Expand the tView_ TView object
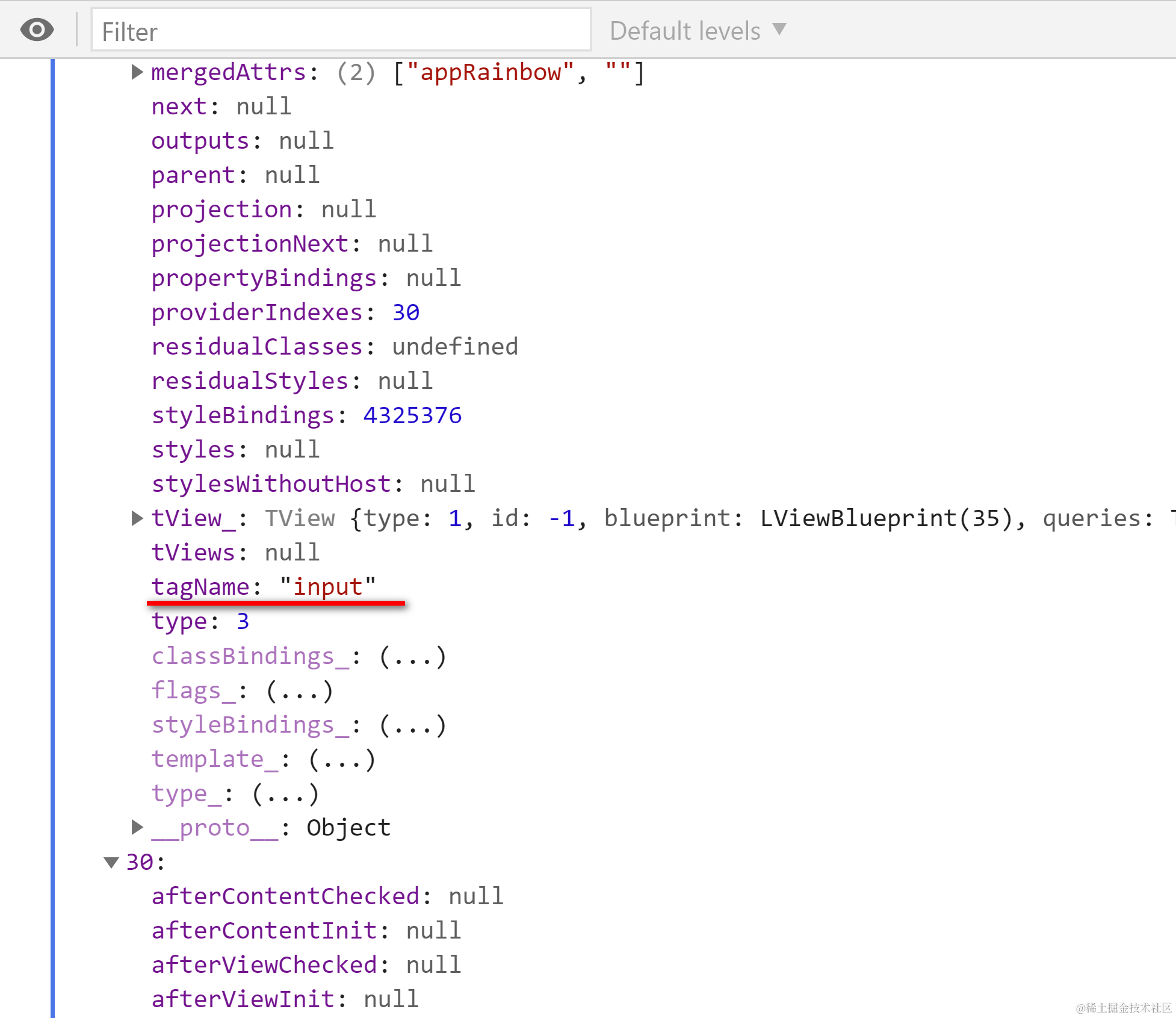Viewport: 1176px width, 1018px height. 137,518
